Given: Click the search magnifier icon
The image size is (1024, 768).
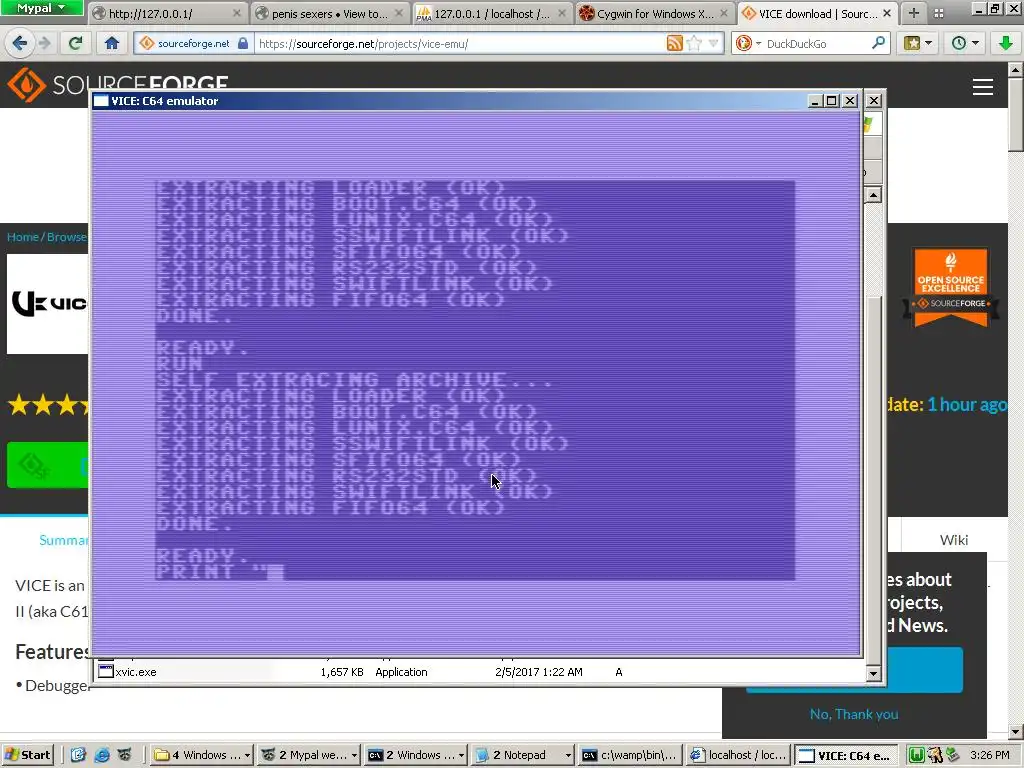Looking at the screenshot, I should 878,44.
